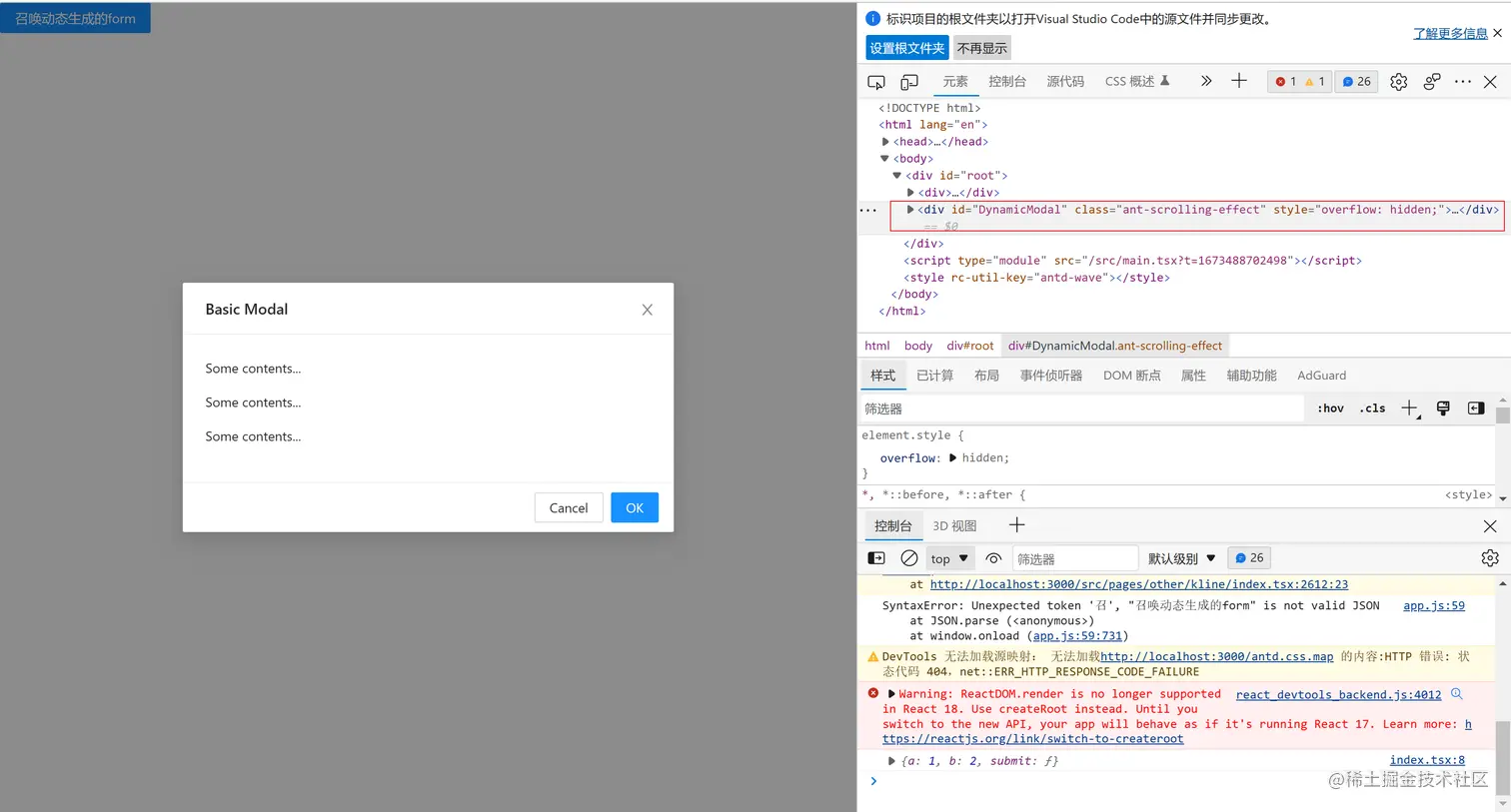Open actions ellipsis beside DynamicModal row
Viewport: 1511px width, 812px height.
point(868,211)
